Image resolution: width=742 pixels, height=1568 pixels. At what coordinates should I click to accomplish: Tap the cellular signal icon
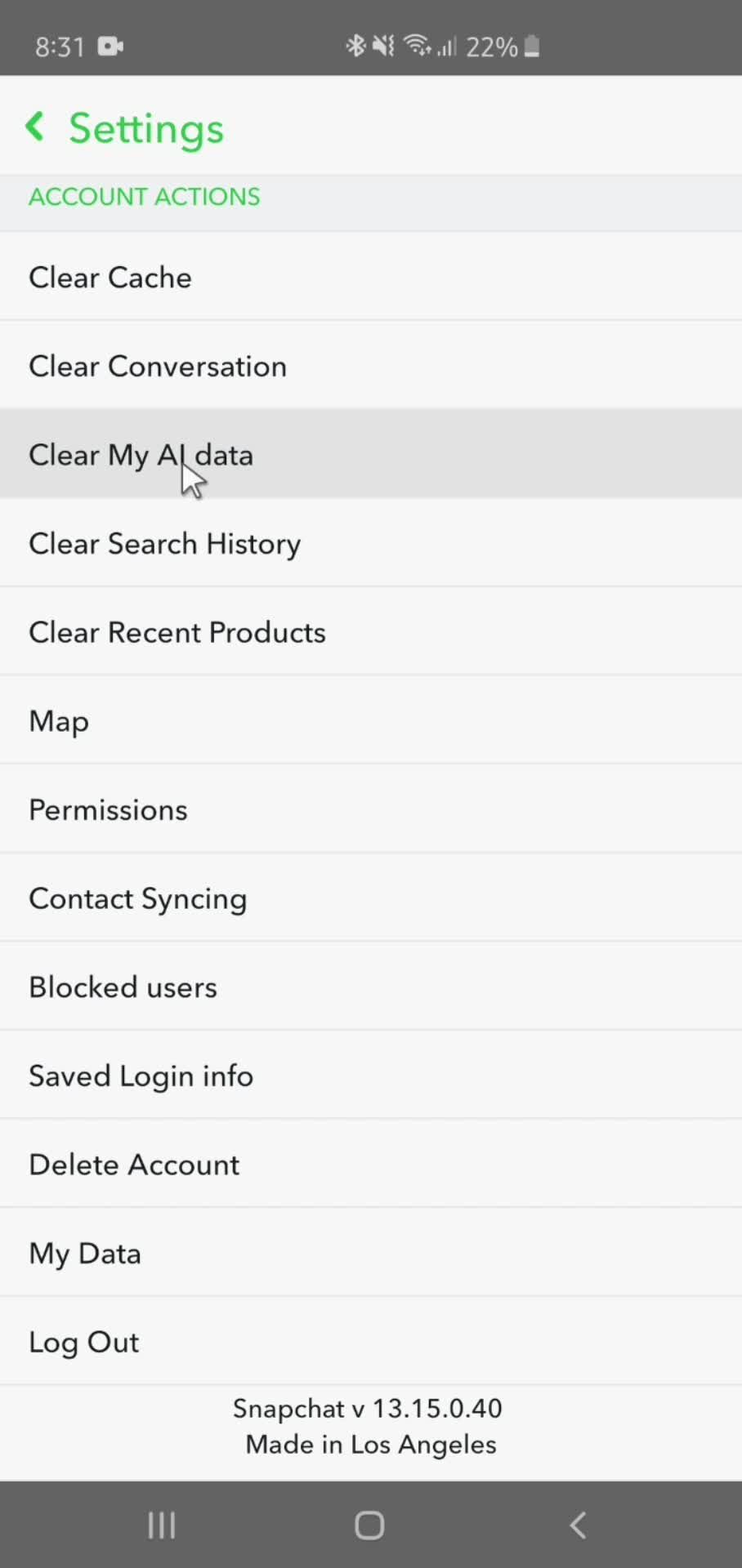pyautogui.click(x=448, y=46)
